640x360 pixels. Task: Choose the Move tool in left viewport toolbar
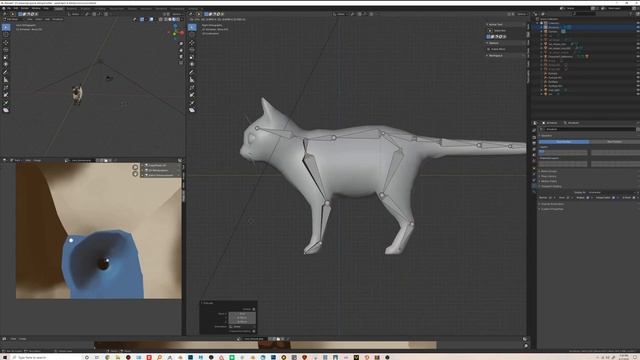tap(6, 42)
